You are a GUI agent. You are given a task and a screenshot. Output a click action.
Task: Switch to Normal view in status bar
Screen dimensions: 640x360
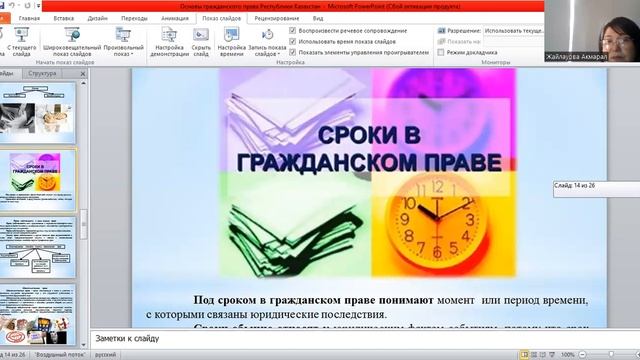point(524,355)
